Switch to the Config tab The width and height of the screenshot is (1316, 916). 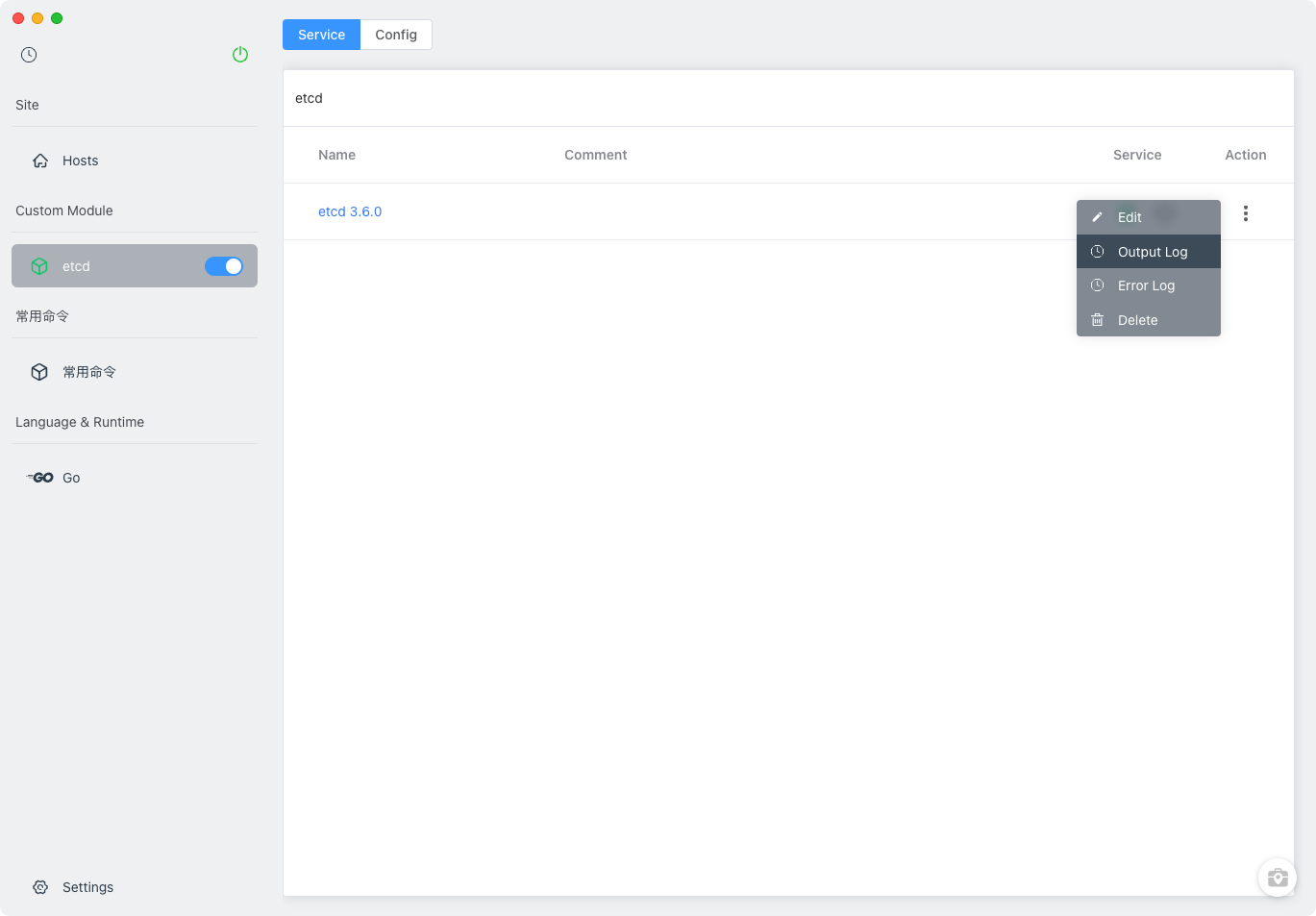(396, 35)
